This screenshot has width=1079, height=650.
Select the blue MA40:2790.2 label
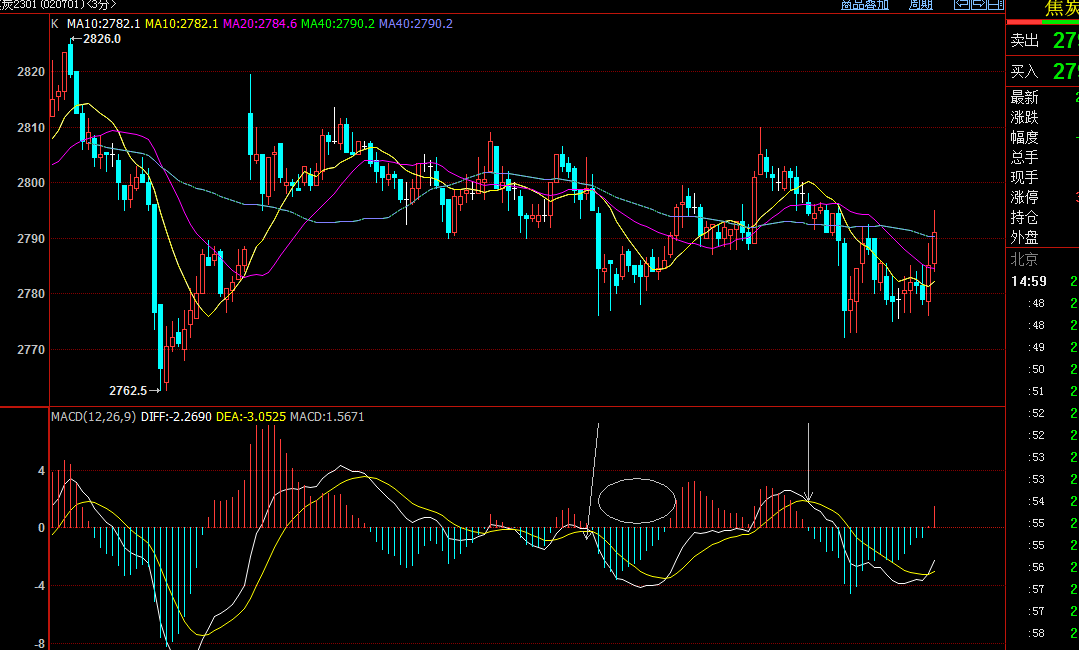point(416,23)
